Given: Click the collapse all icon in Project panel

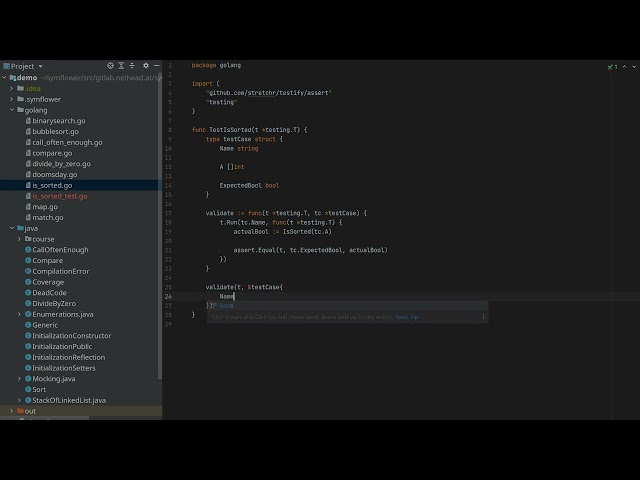Looking at the screenshot, I should pos(132,66).
